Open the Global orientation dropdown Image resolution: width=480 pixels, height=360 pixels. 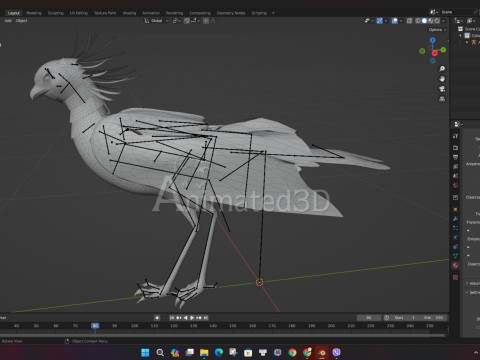156,21
